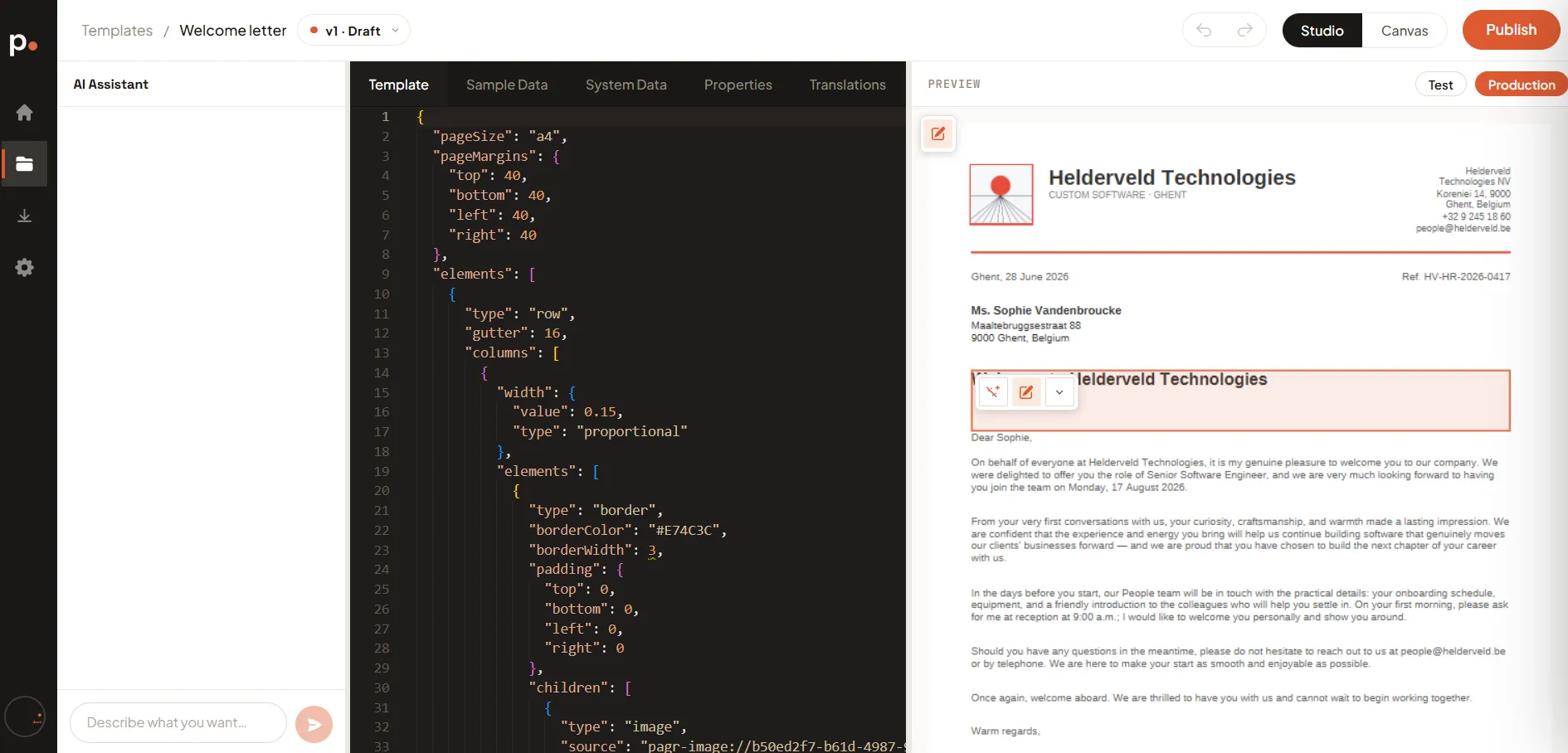Open the System Data tab
1568x753 pixels.
(x=626, y=85)
